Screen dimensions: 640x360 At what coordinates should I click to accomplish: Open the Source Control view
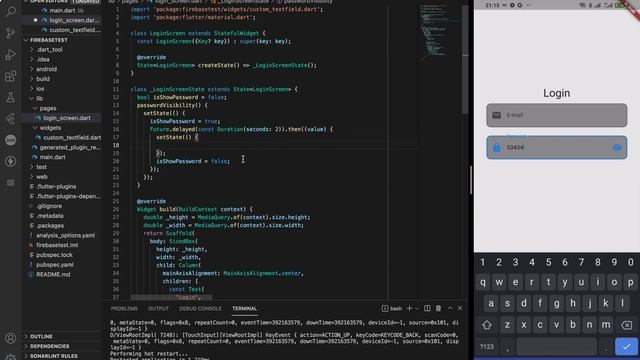[11, 33]
